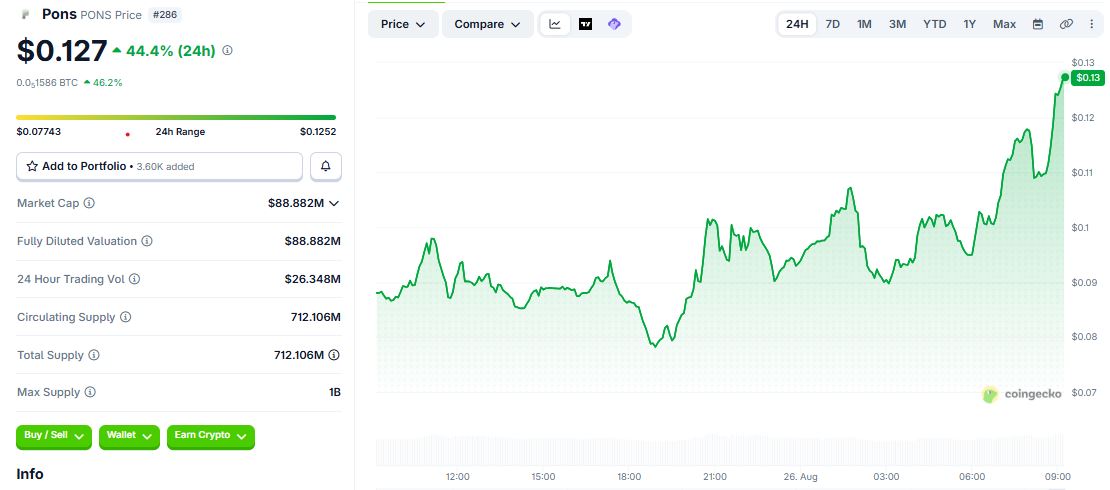Click the line chart view icon

[x=556, y=24]
